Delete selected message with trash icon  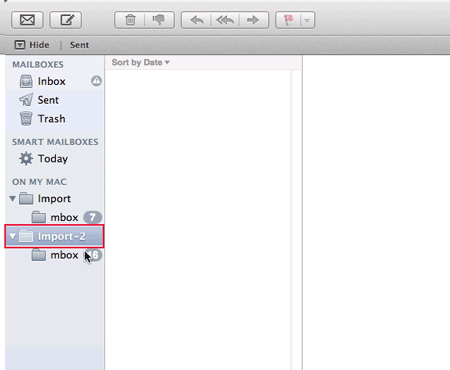[130, 20]
